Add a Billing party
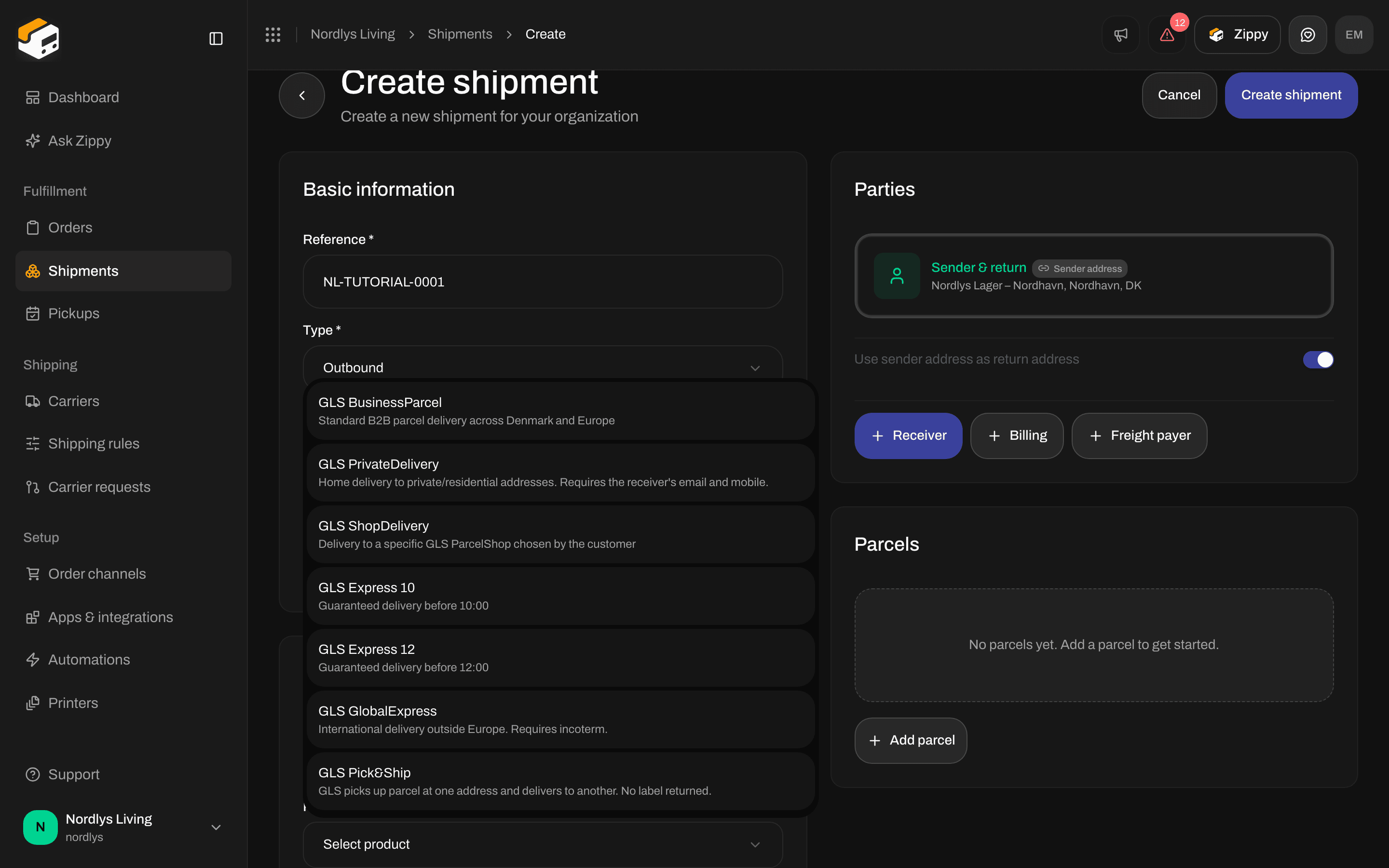 [x=1017, y=436]
